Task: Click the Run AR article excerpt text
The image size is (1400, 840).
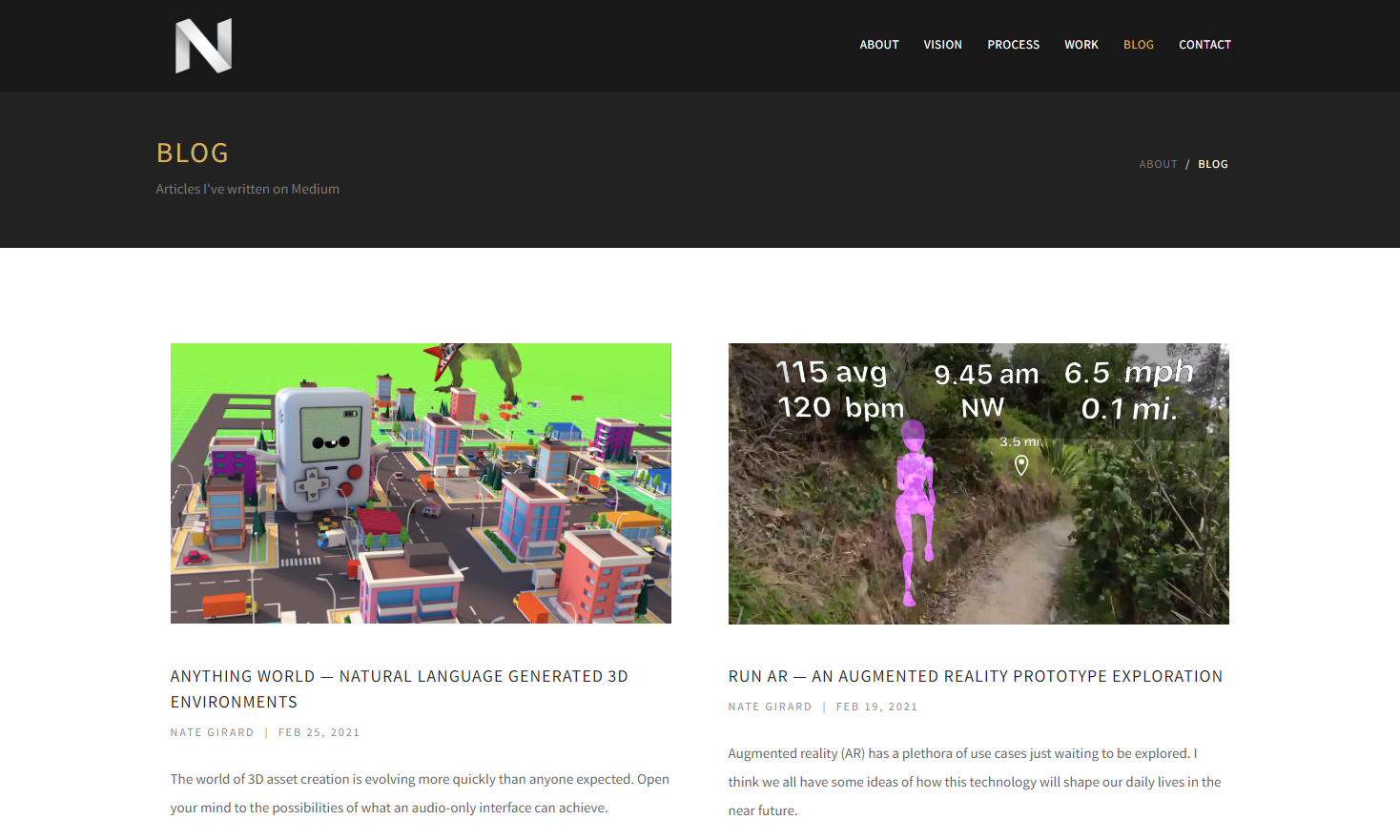Action: pyautogui.click(x=975, y=781)
